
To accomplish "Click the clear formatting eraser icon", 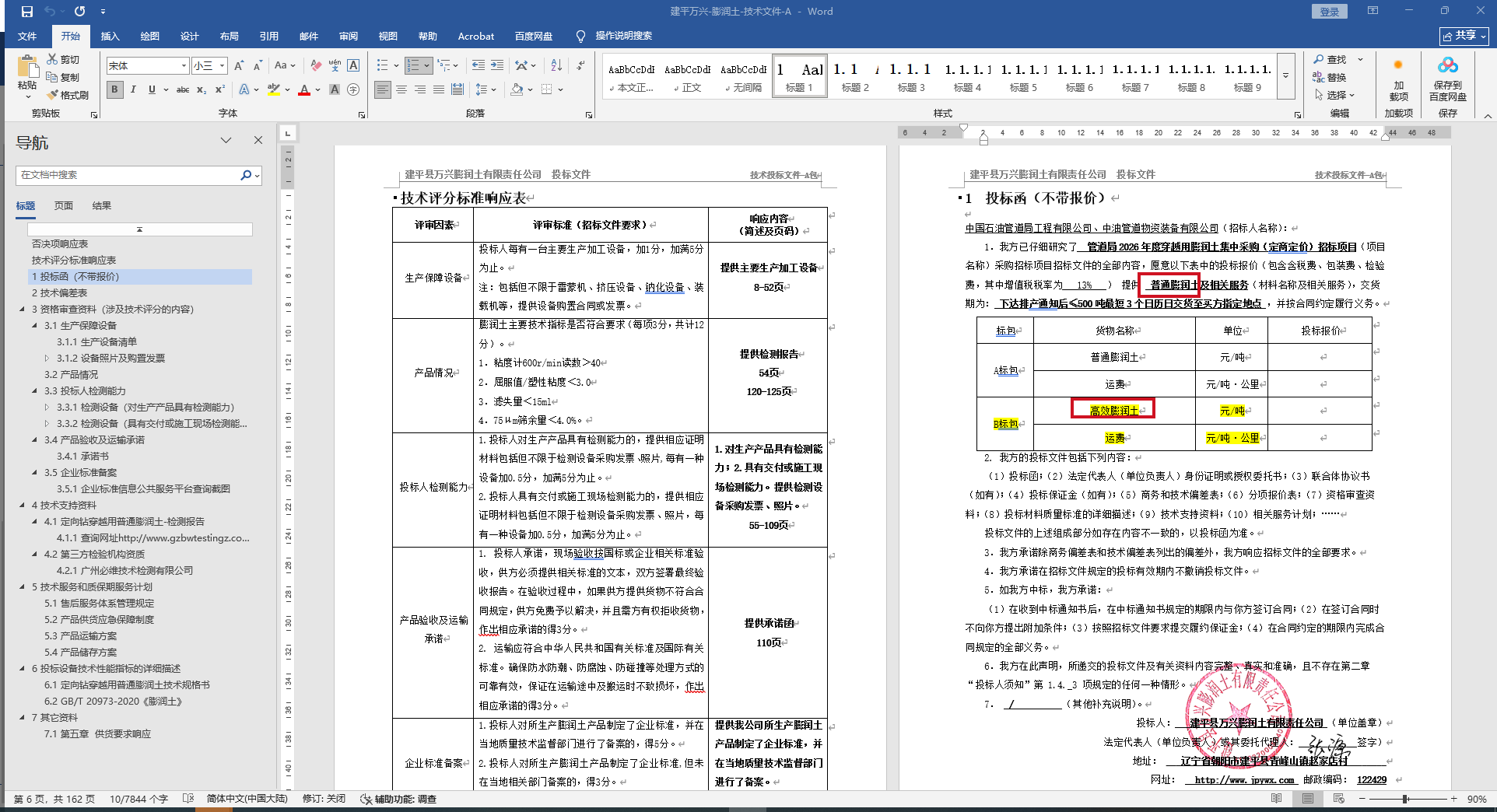I will pos(316,65).
